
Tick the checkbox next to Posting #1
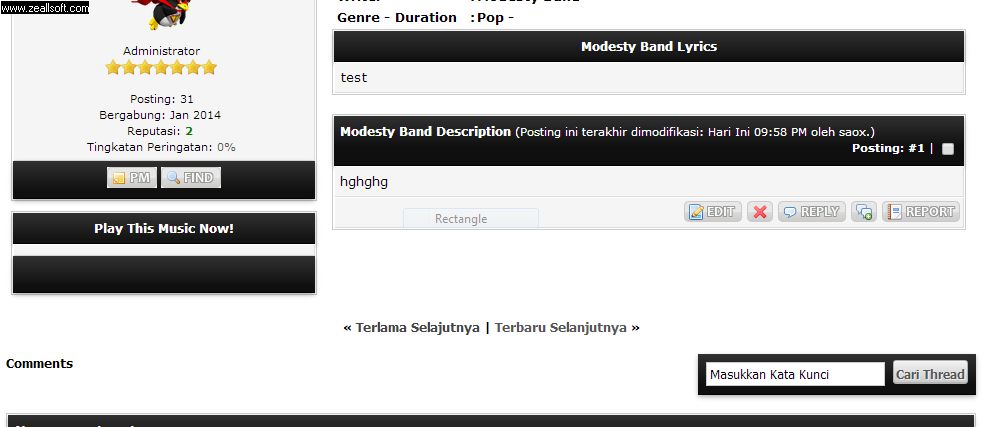(948, 149)
